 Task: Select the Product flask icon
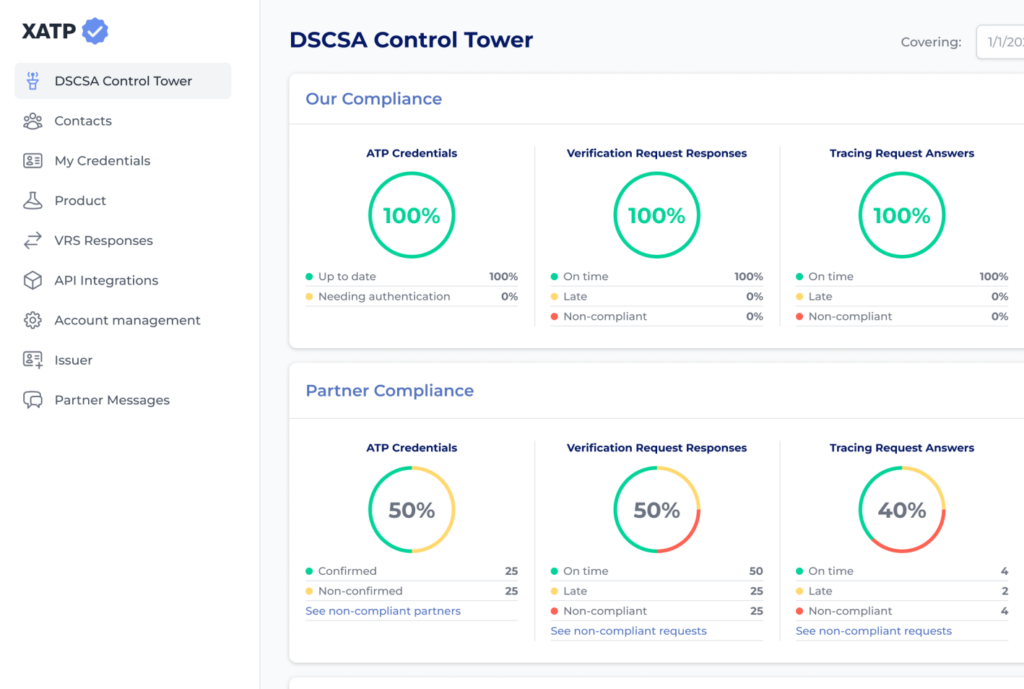coord(33,200)
